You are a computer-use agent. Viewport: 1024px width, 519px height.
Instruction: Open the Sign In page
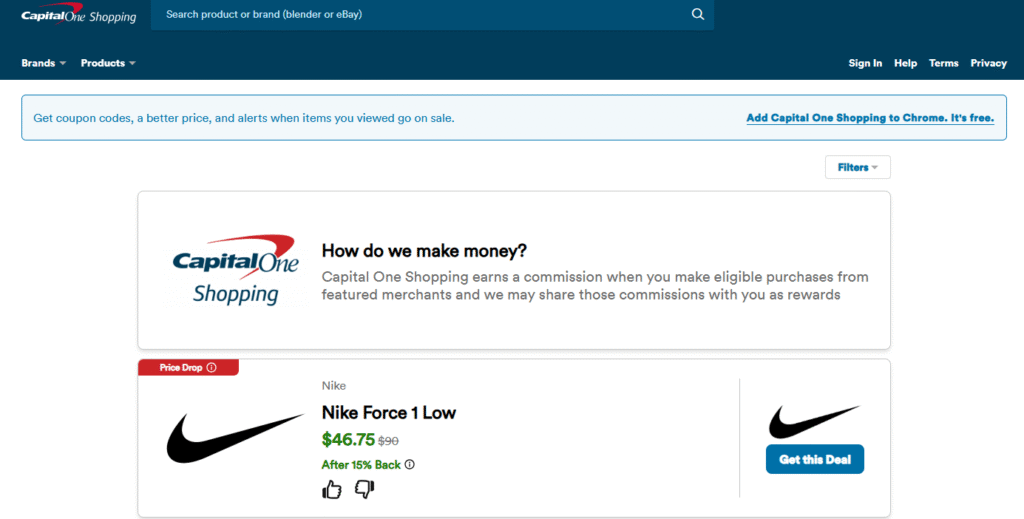pos(865,63)
